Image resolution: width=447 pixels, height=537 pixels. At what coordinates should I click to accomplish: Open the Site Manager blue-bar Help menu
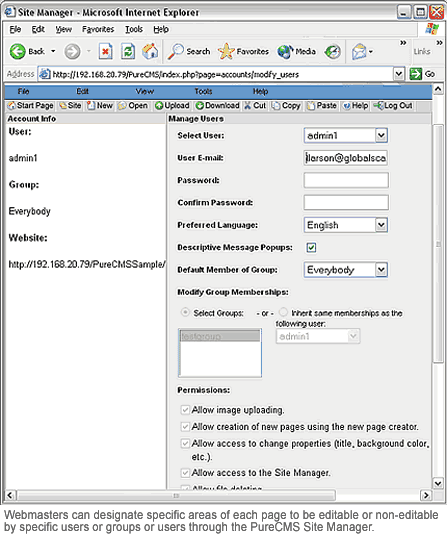coord(260,91)
